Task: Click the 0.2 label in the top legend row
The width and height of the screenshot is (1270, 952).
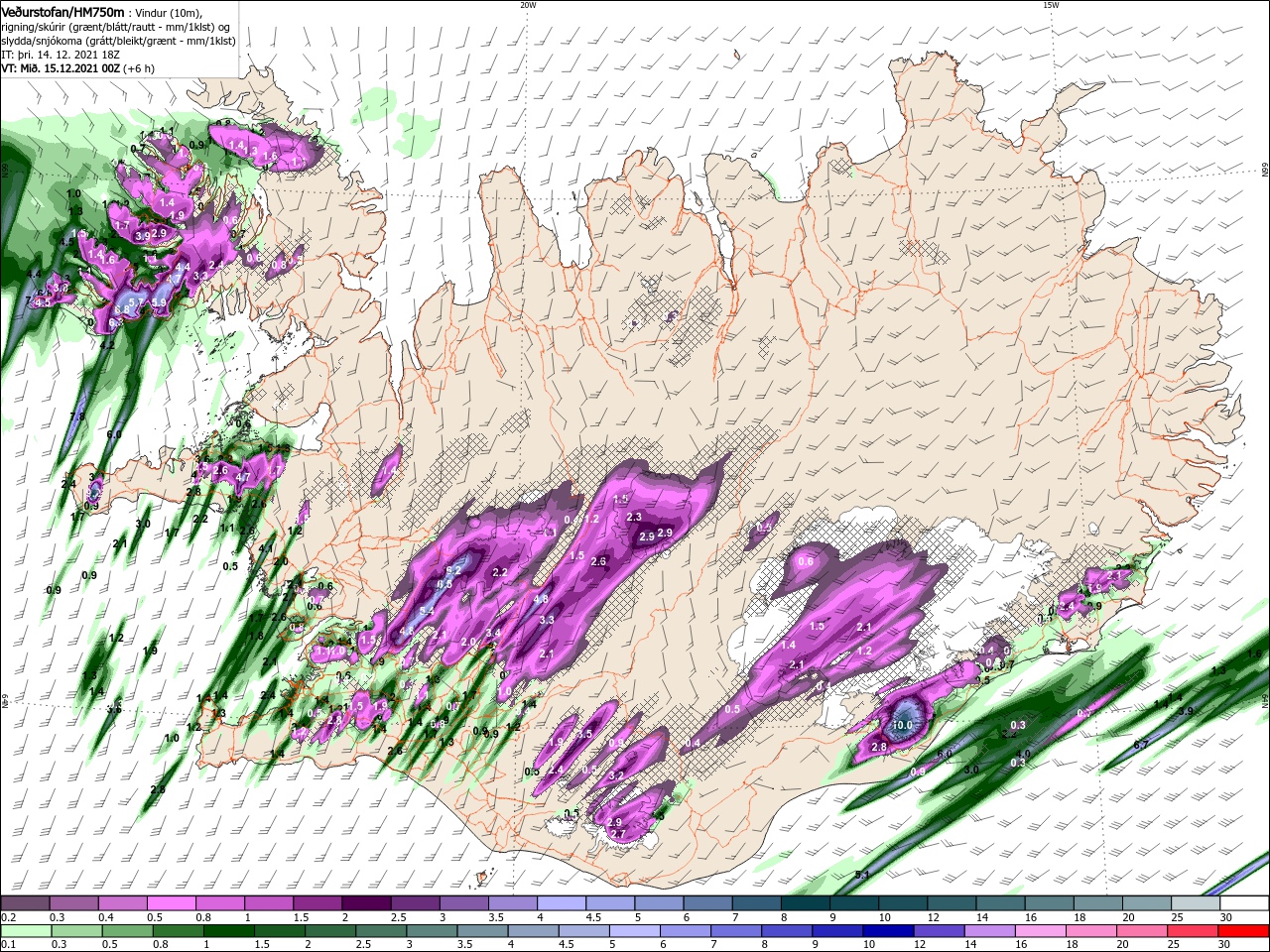Action: [x=9, y=917]
